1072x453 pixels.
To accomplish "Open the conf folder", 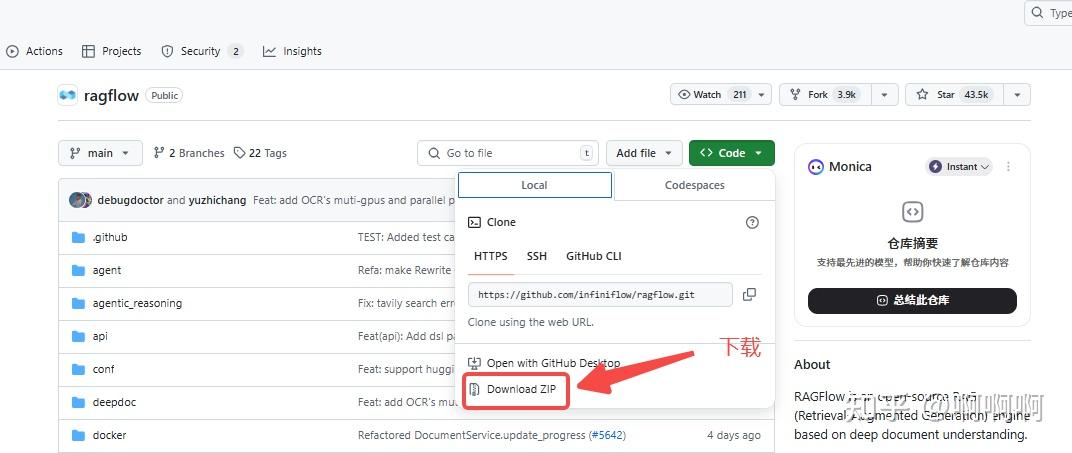I will (103, 369).
